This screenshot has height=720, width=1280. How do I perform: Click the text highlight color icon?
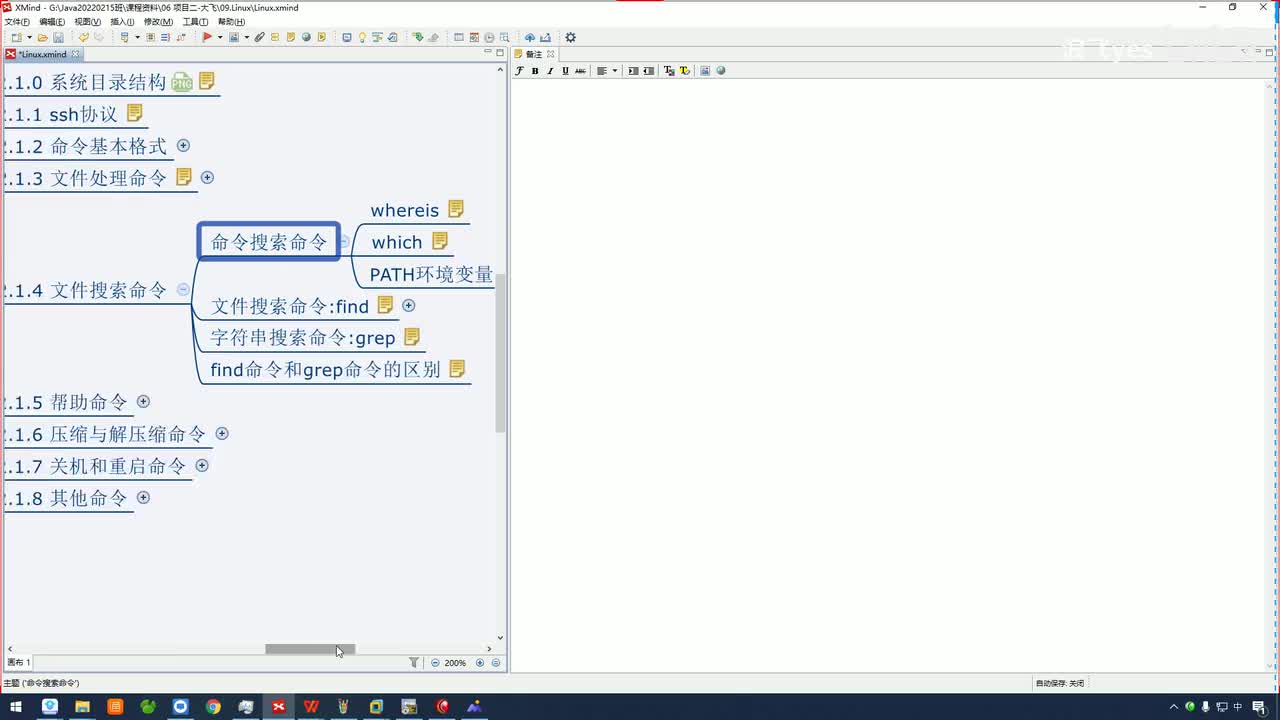tap(684, 71)
